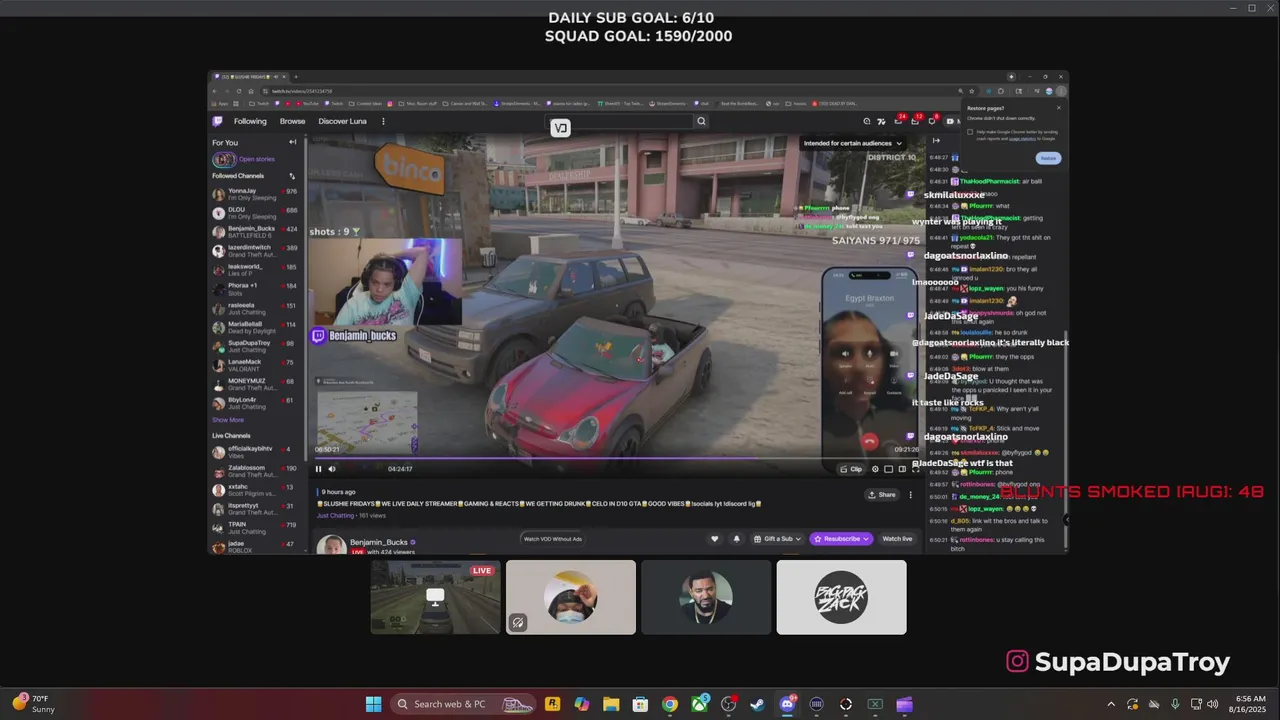This screenshot has width=1280, height=720.
Task: Click the Twitch logo home icon
Action: (217, 121)
